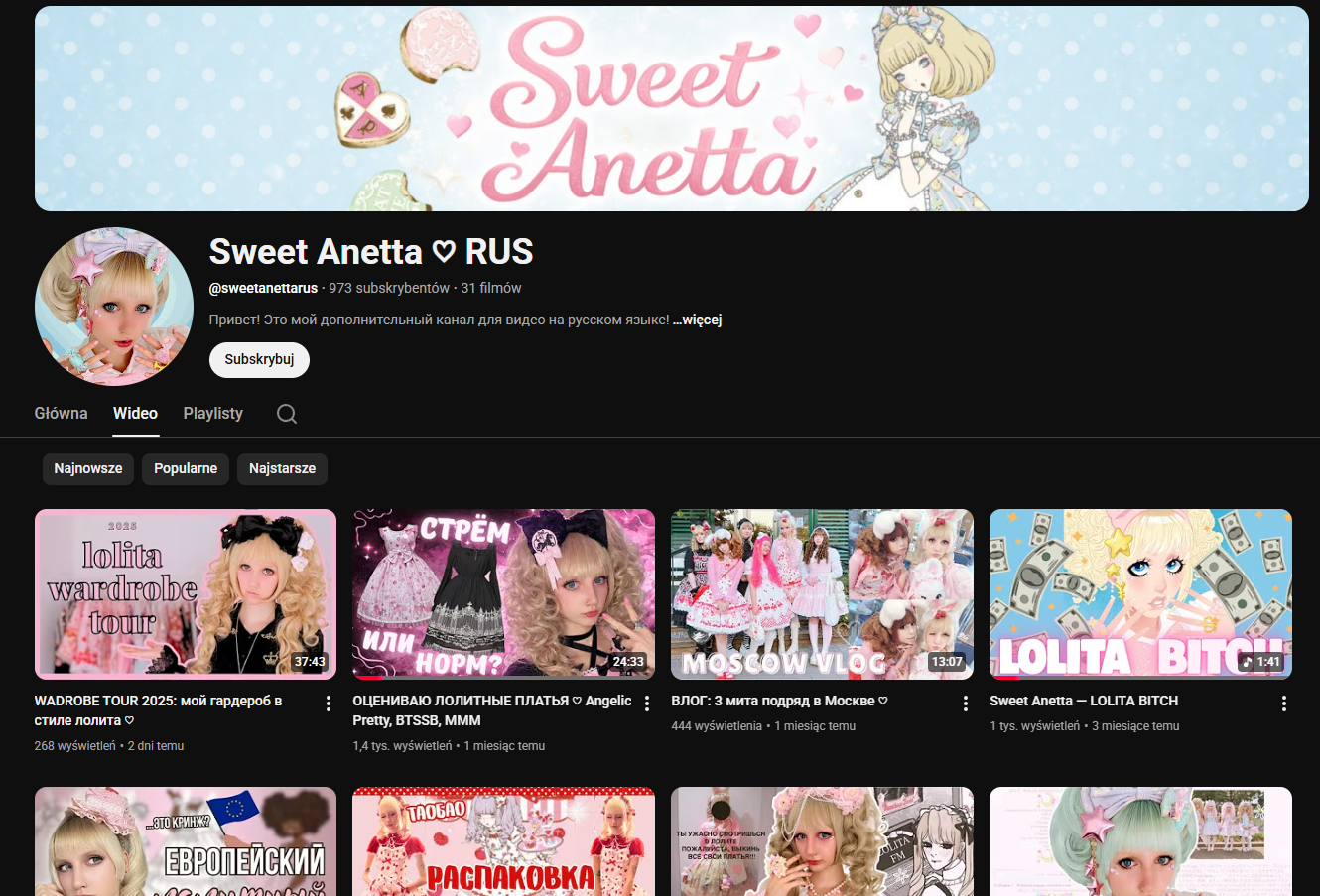Open the thumbnail with the LOLITA FM magazine
1320x896 pixels.
click(x=822, y=841)
